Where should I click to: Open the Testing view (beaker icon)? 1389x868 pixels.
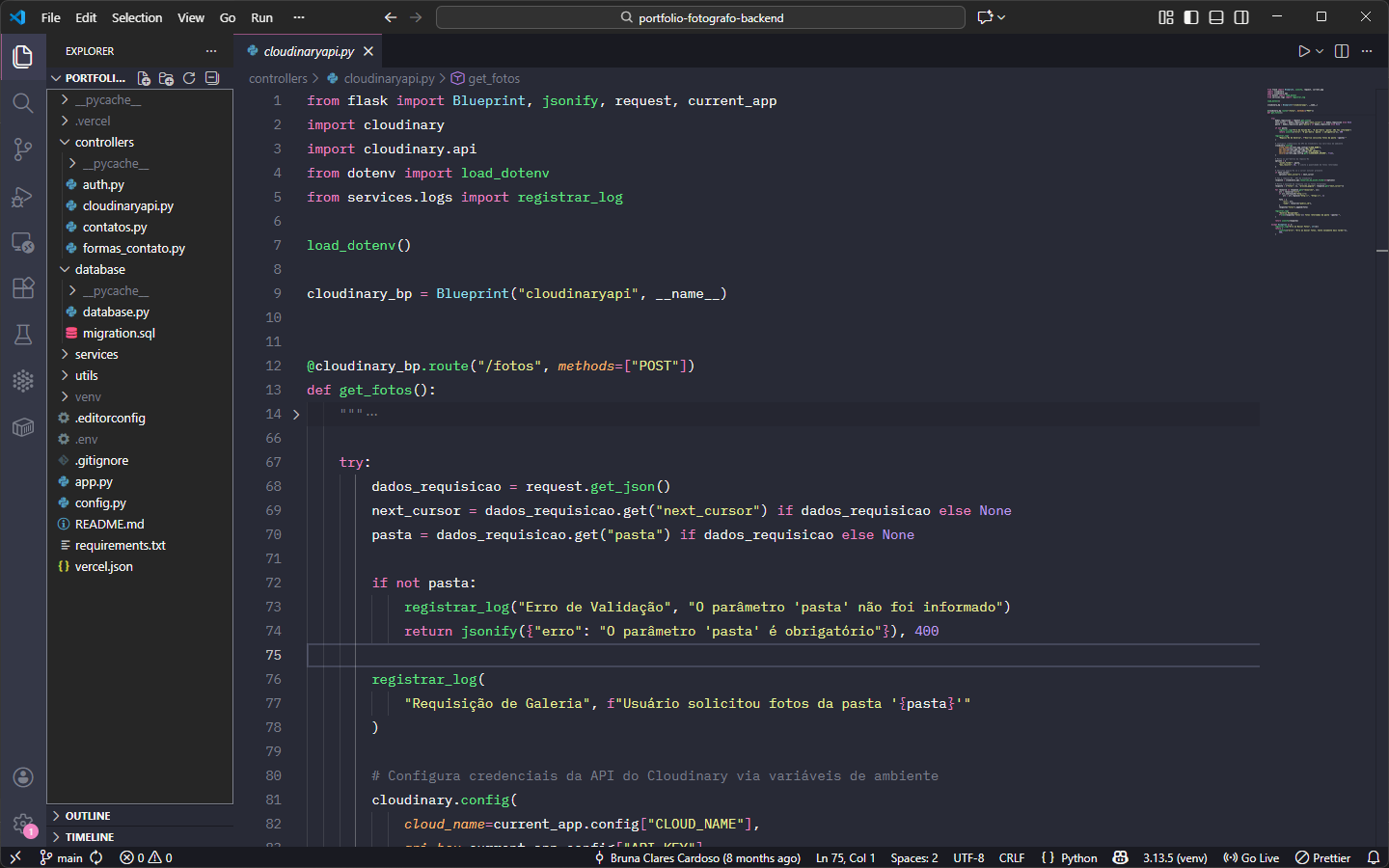point(23,335)
